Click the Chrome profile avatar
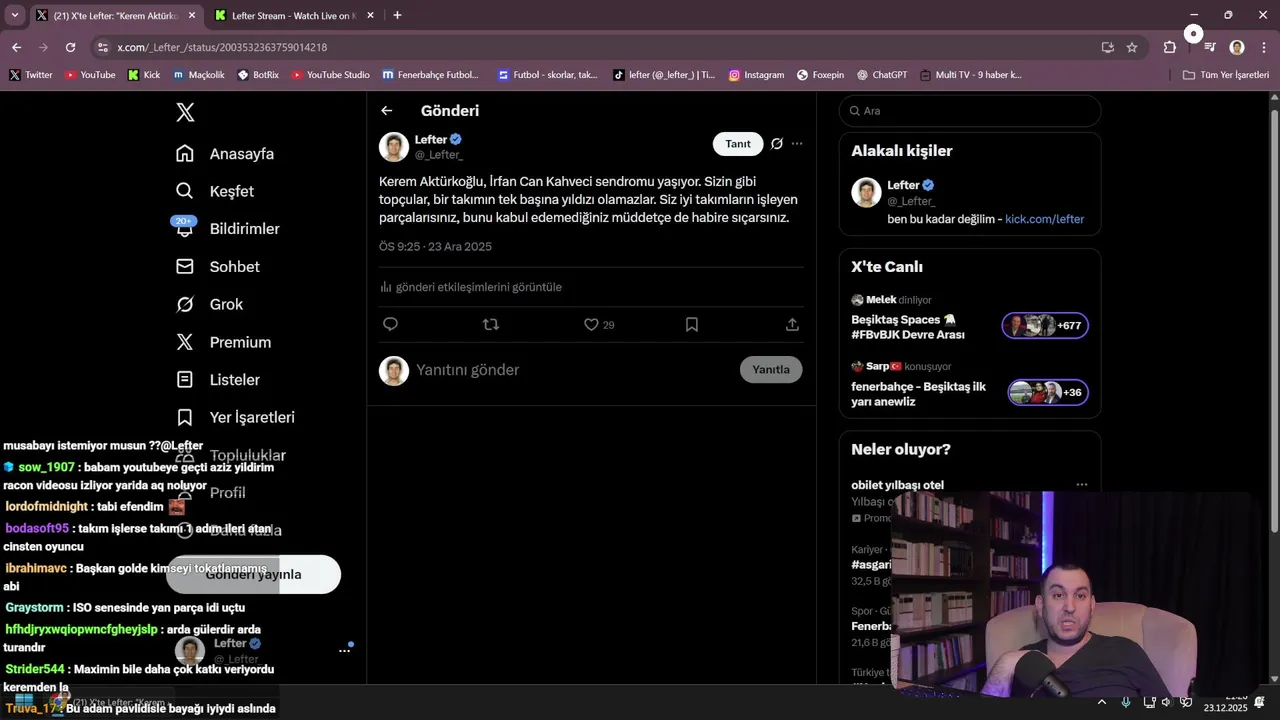 1237,47
